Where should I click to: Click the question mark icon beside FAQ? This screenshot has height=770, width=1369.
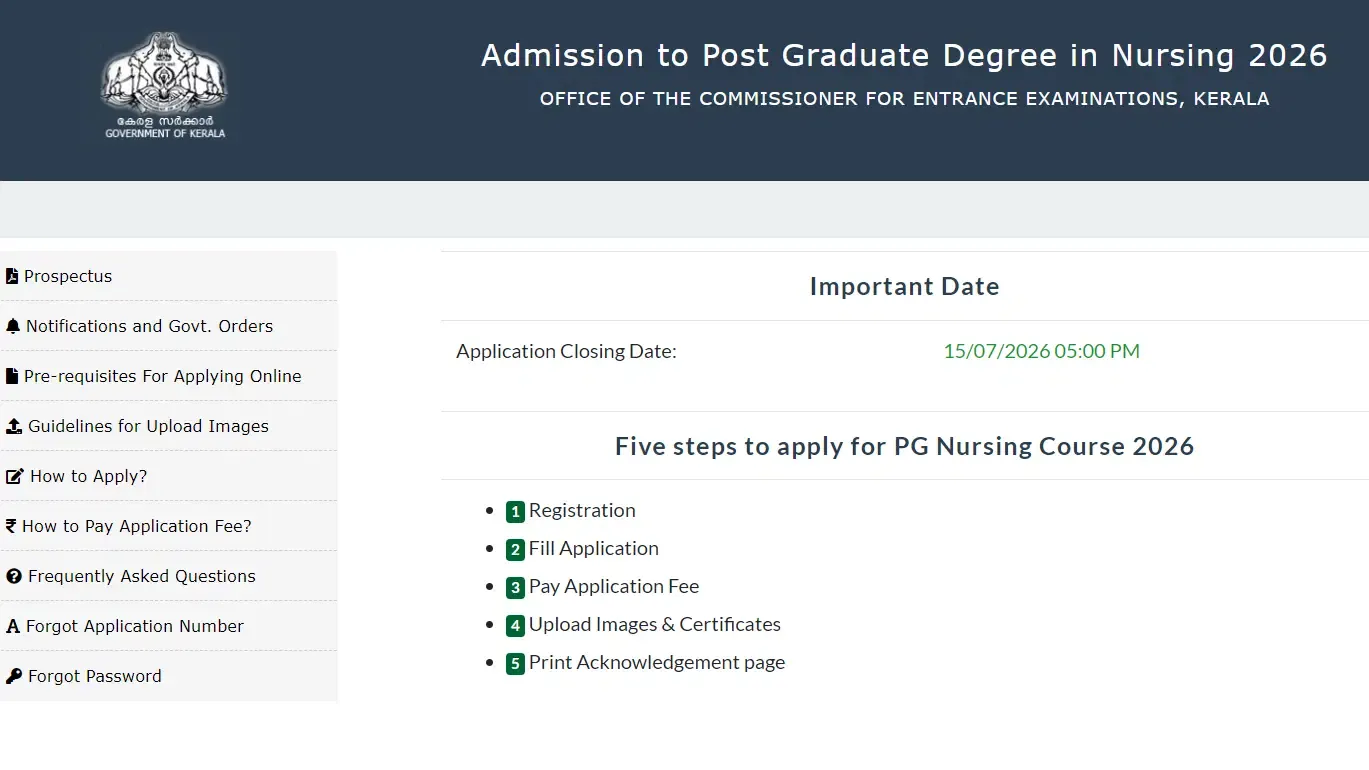14,576
